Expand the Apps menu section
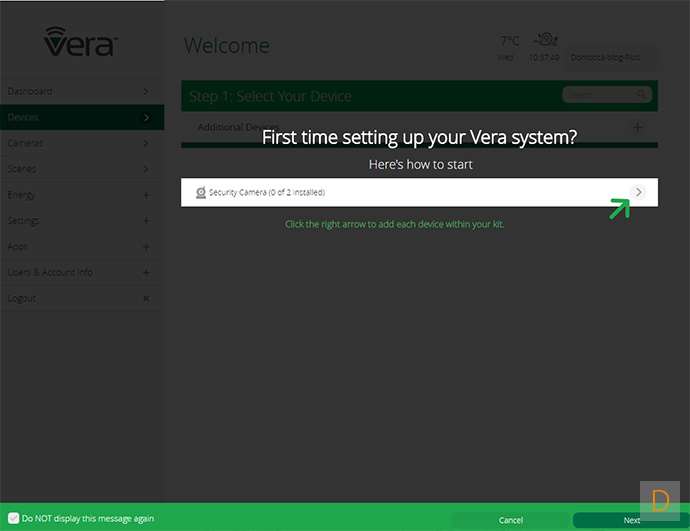This screenshot has height=531, width=690. coord(146,247)
